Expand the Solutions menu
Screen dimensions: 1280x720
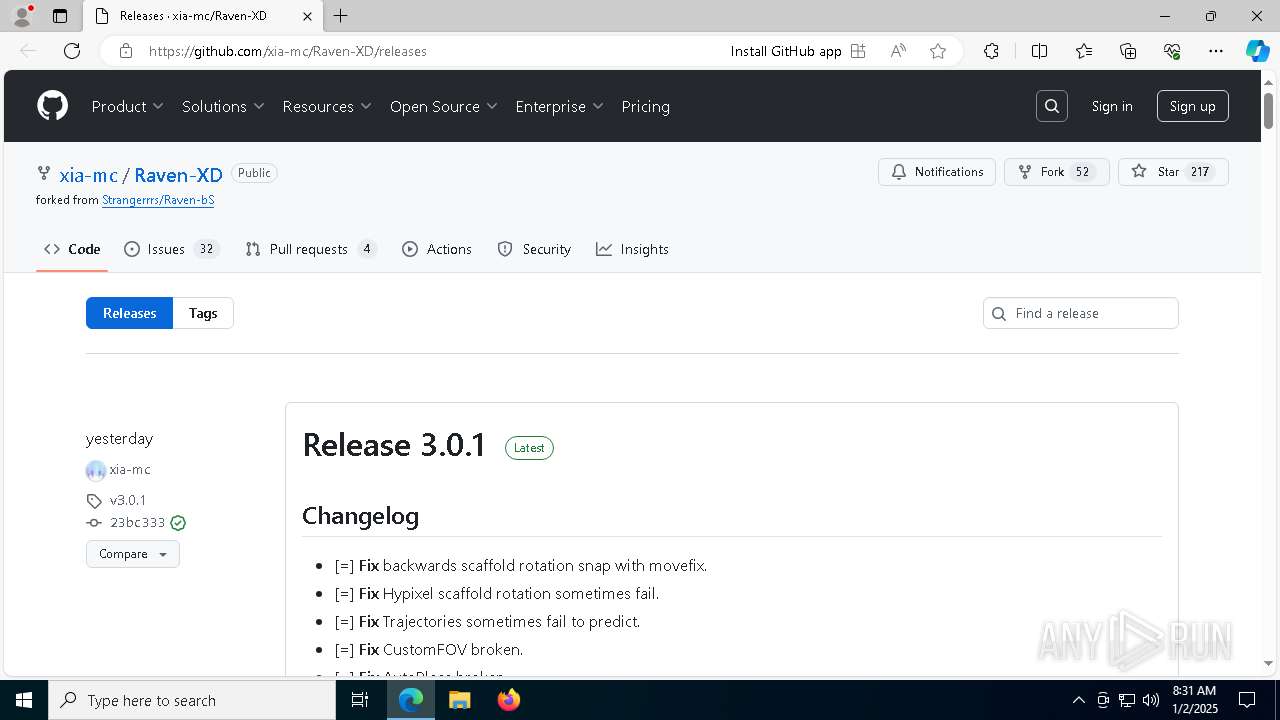click(223, 106)
